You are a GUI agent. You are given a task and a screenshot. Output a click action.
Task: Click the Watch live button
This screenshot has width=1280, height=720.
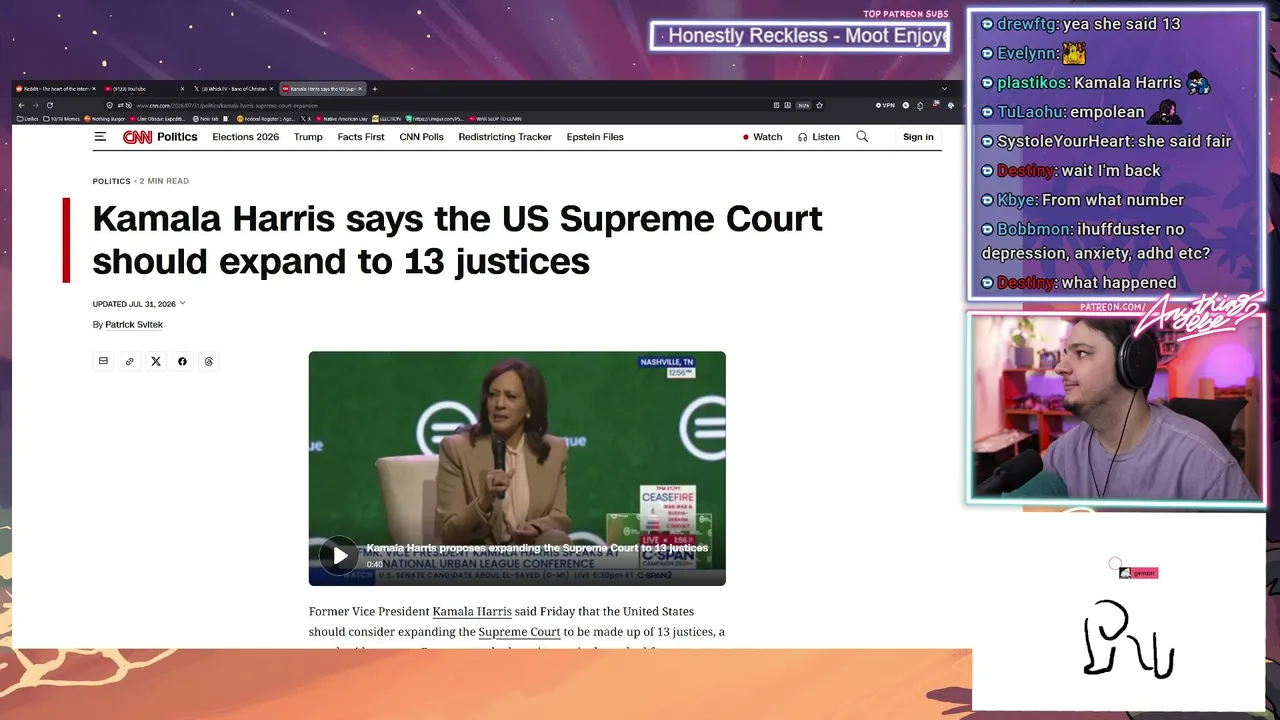coord(762,137)
